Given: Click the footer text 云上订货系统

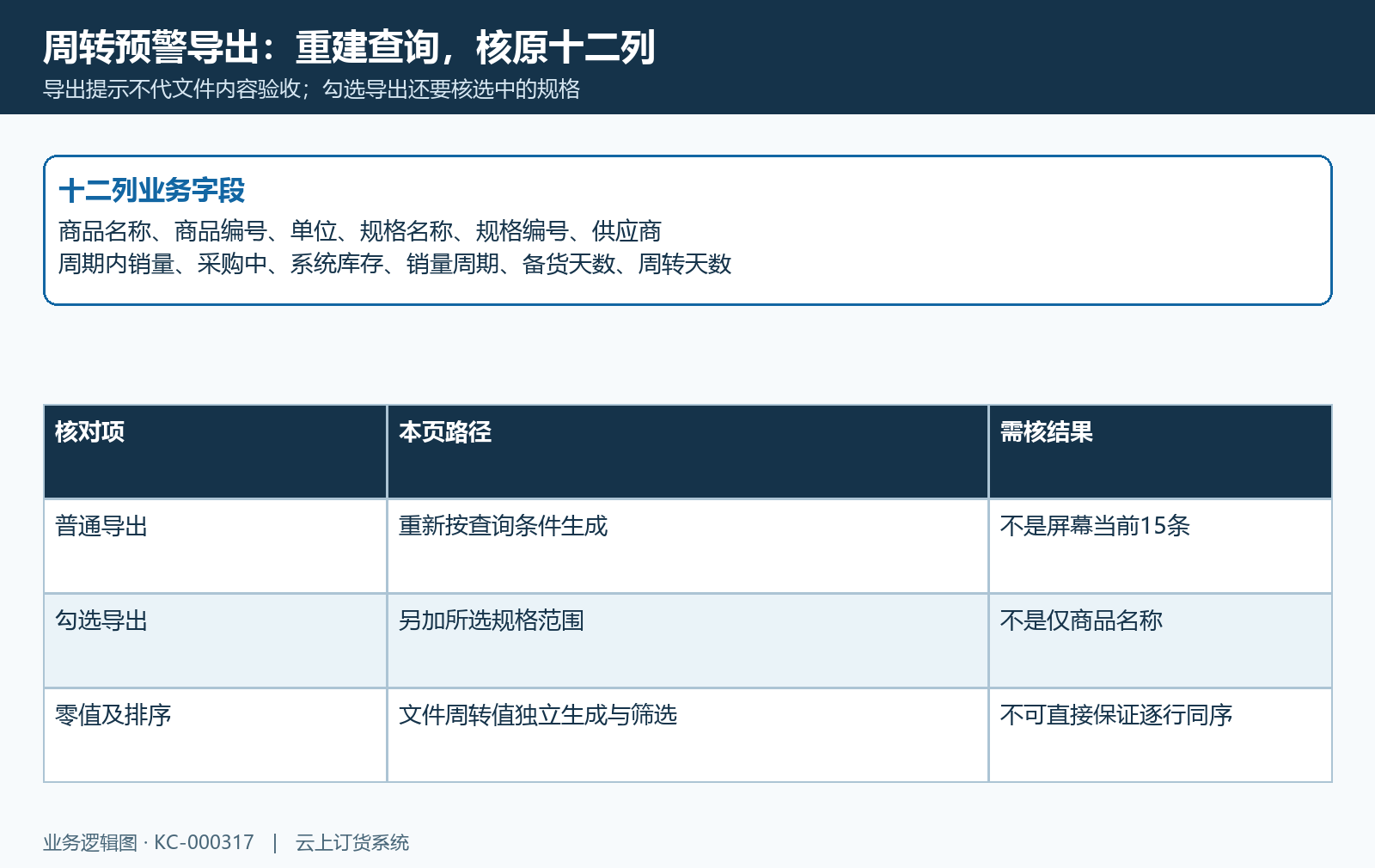Looking at the screenshot, I should [x=352, y=842].
